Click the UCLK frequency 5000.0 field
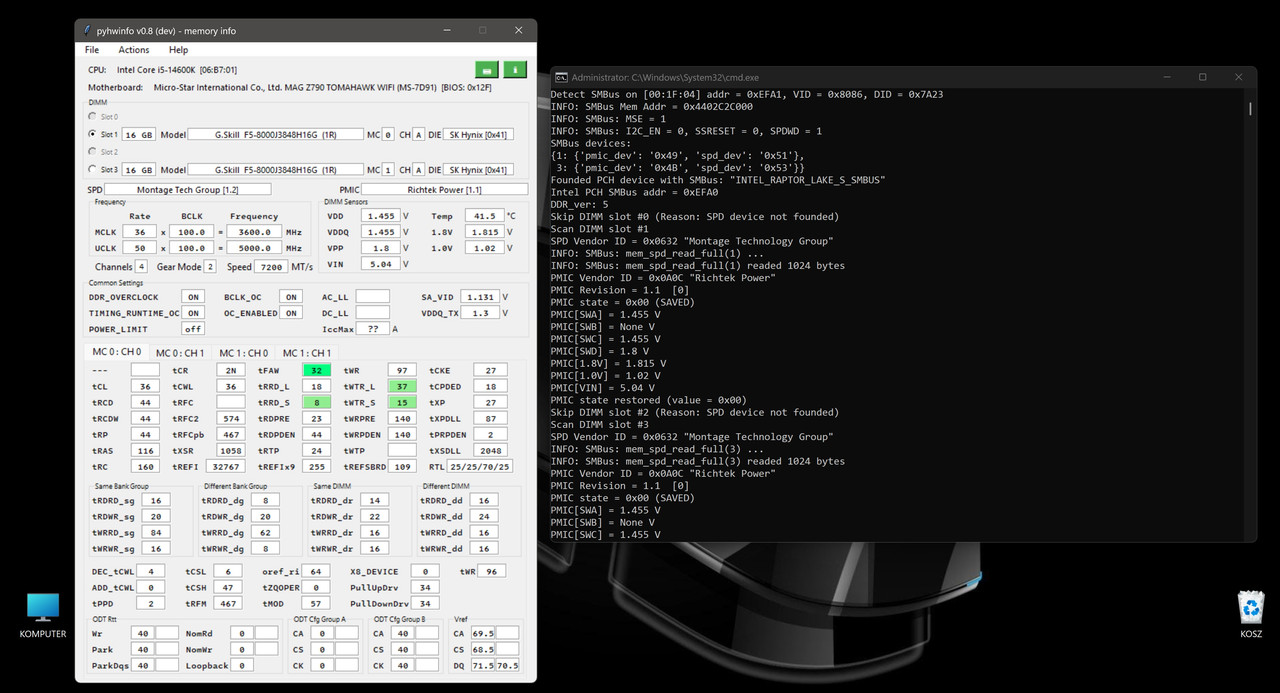 point(254,247)
